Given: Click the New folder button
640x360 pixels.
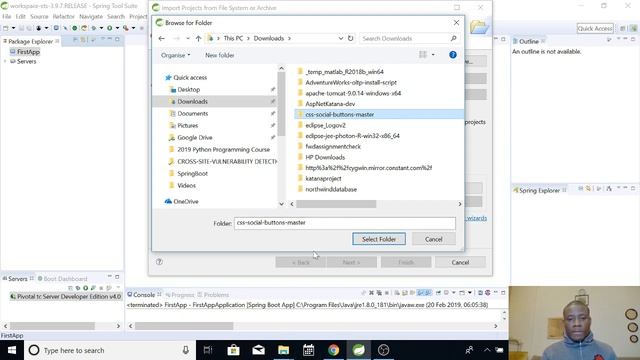Looking at the screenshot, I should click(220, 55).
